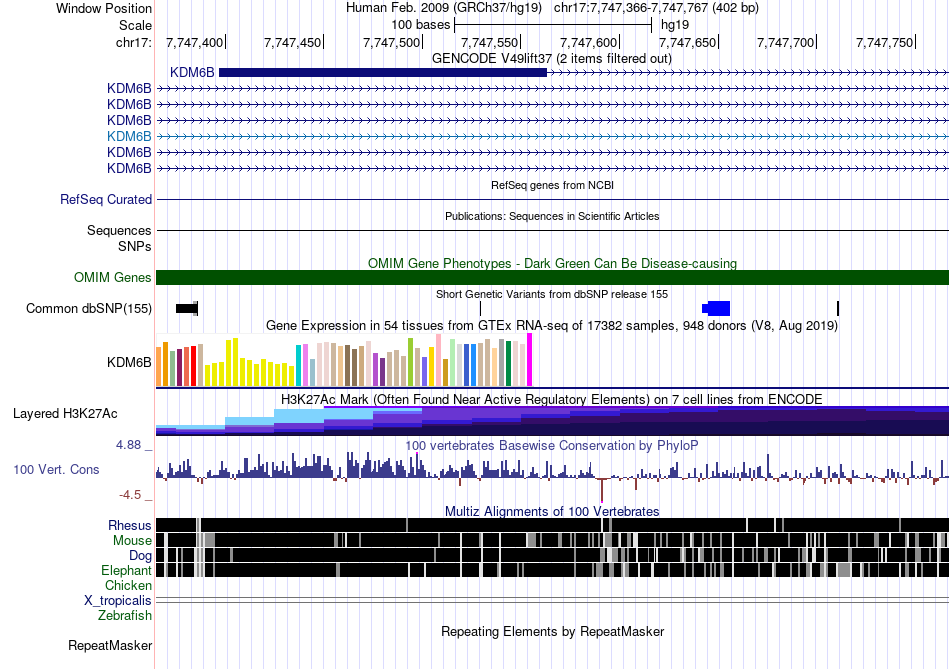The width and height of the screenshot is (950, 669).
Task: Select the Rhesus alignment row label
Action: coord(129,525)
